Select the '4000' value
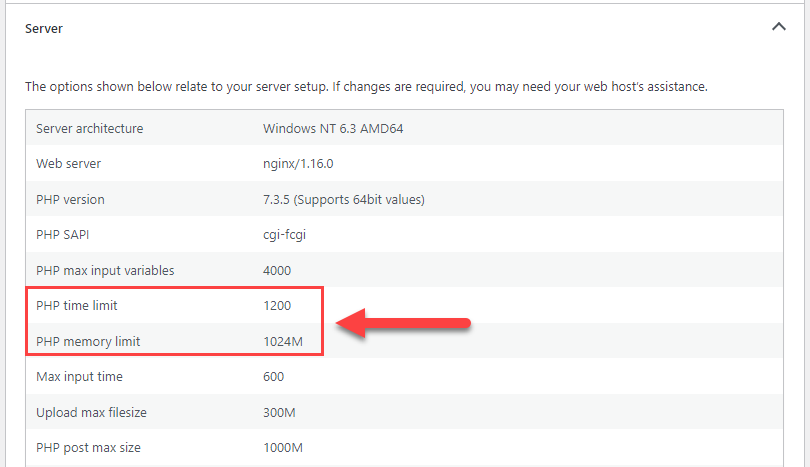 [277, 271]
